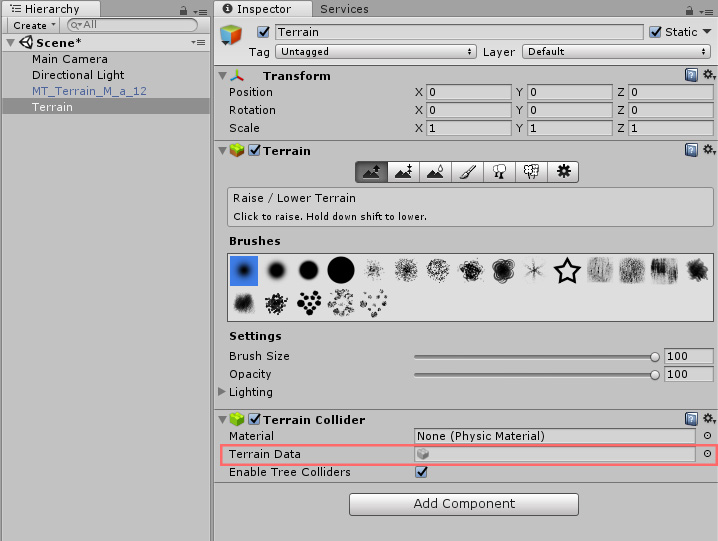Open the Tag dropdown

pos(375,51)
